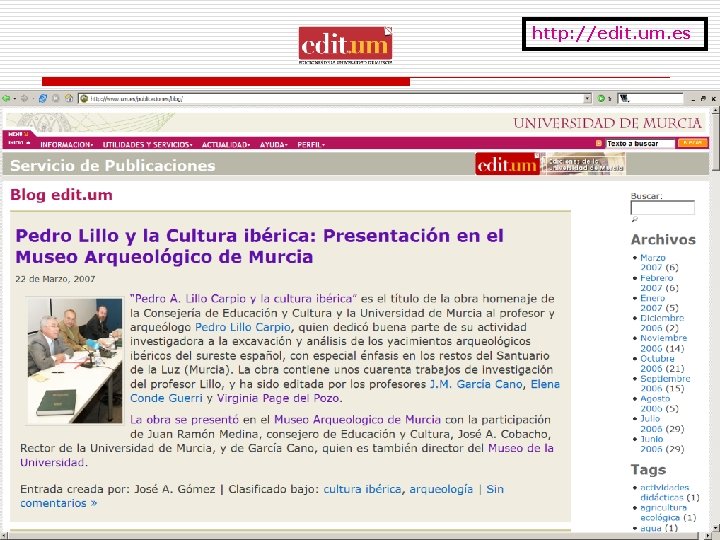The width and height of the screenshot is (720, 540).
Task: Open the AYUDA menu
Action: tap(273, 145)
